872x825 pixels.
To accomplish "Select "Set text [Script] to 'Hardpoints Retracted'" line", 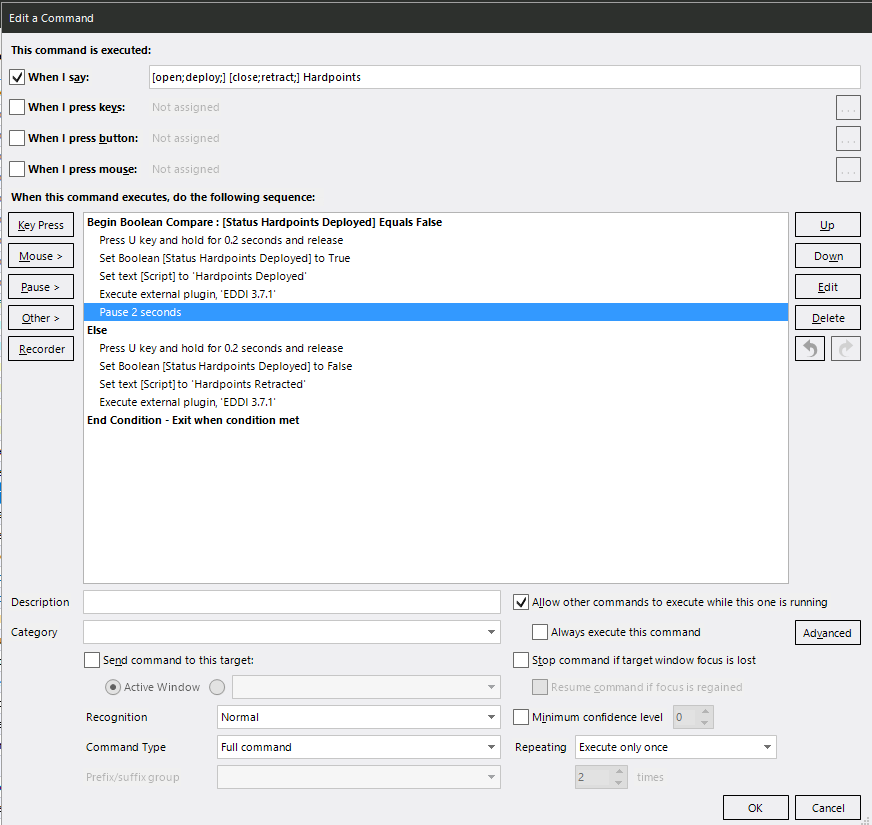I will coord(436,384).
